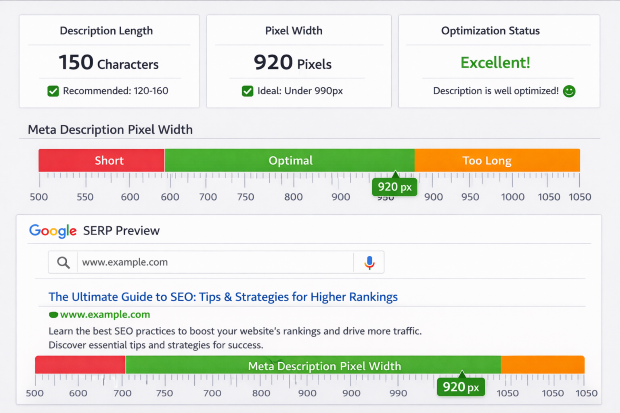Click the SERP Preview heading text

[121, 231]
